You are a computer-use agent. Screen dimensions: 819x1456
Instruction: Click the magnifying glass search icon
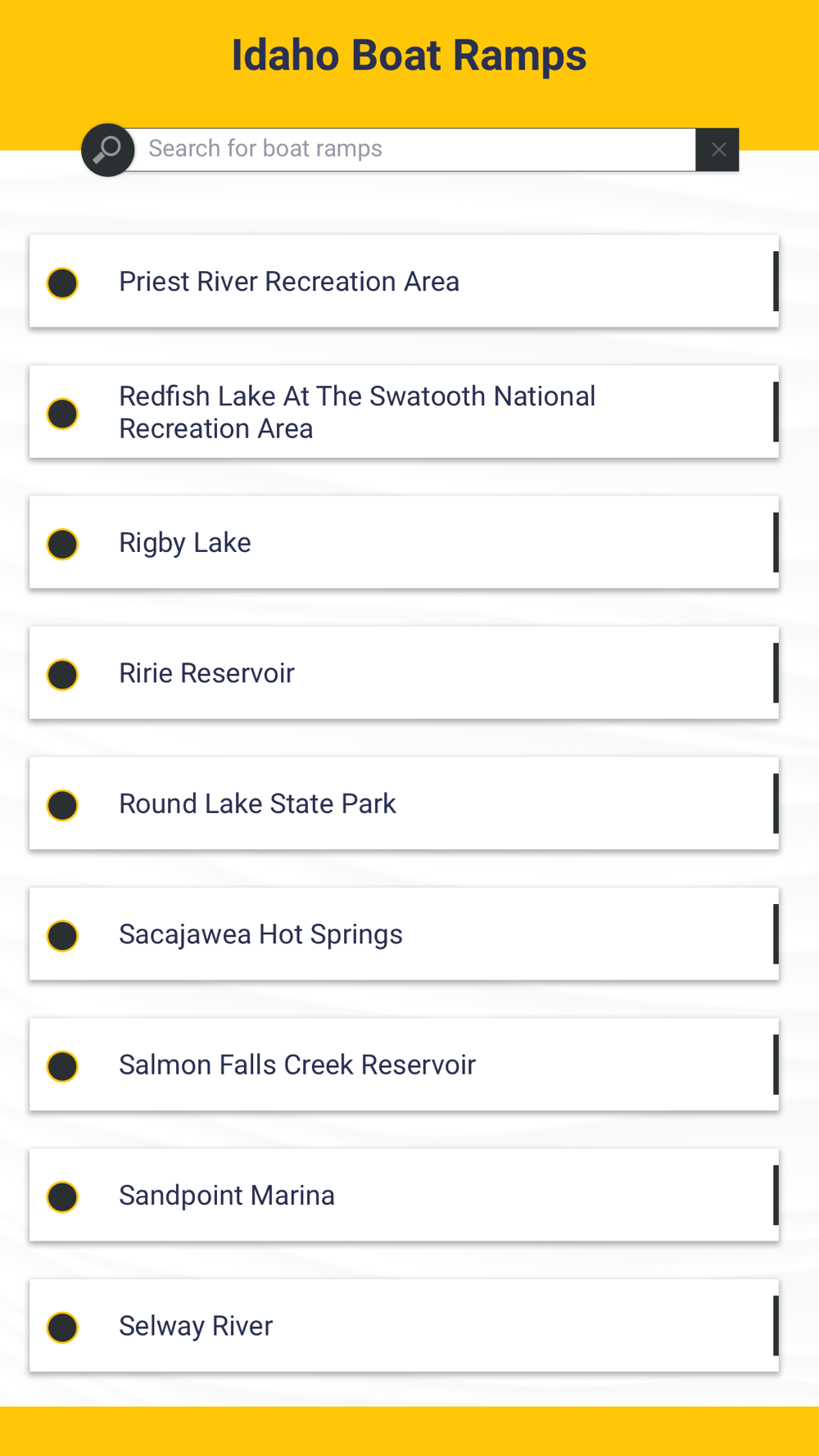(108, 150)
